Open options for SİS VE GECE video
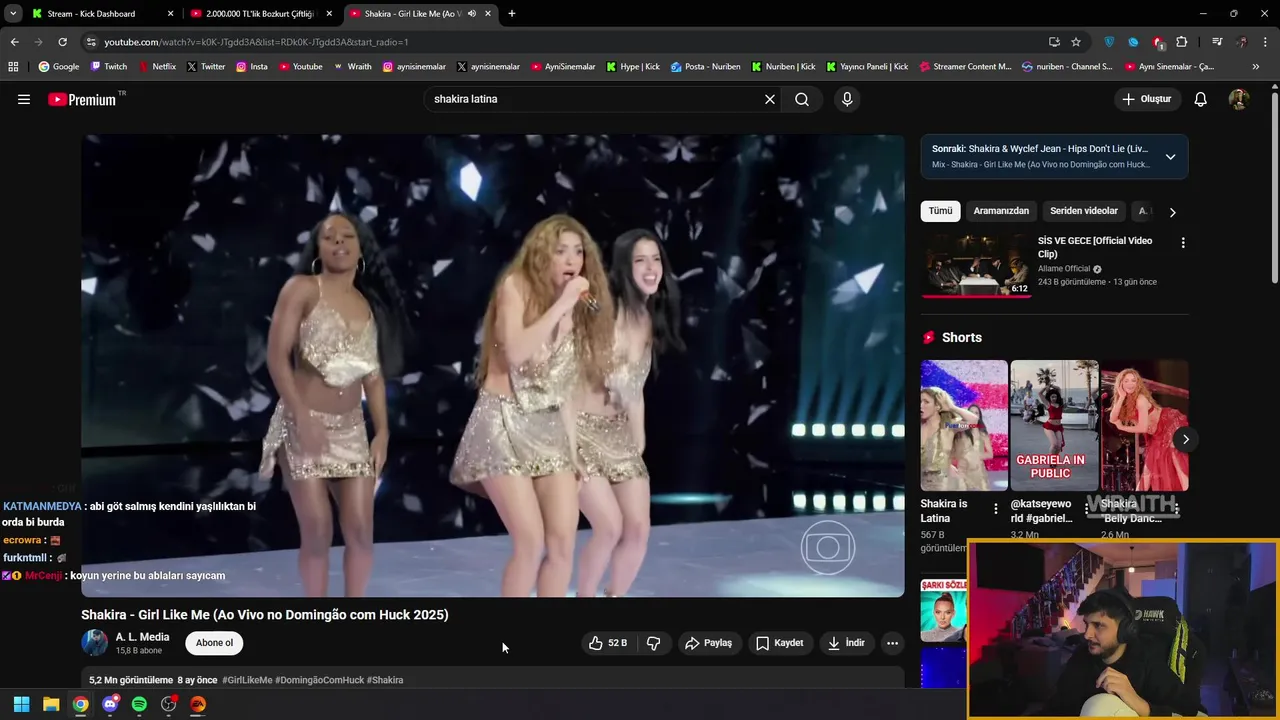 point(1183,243)
